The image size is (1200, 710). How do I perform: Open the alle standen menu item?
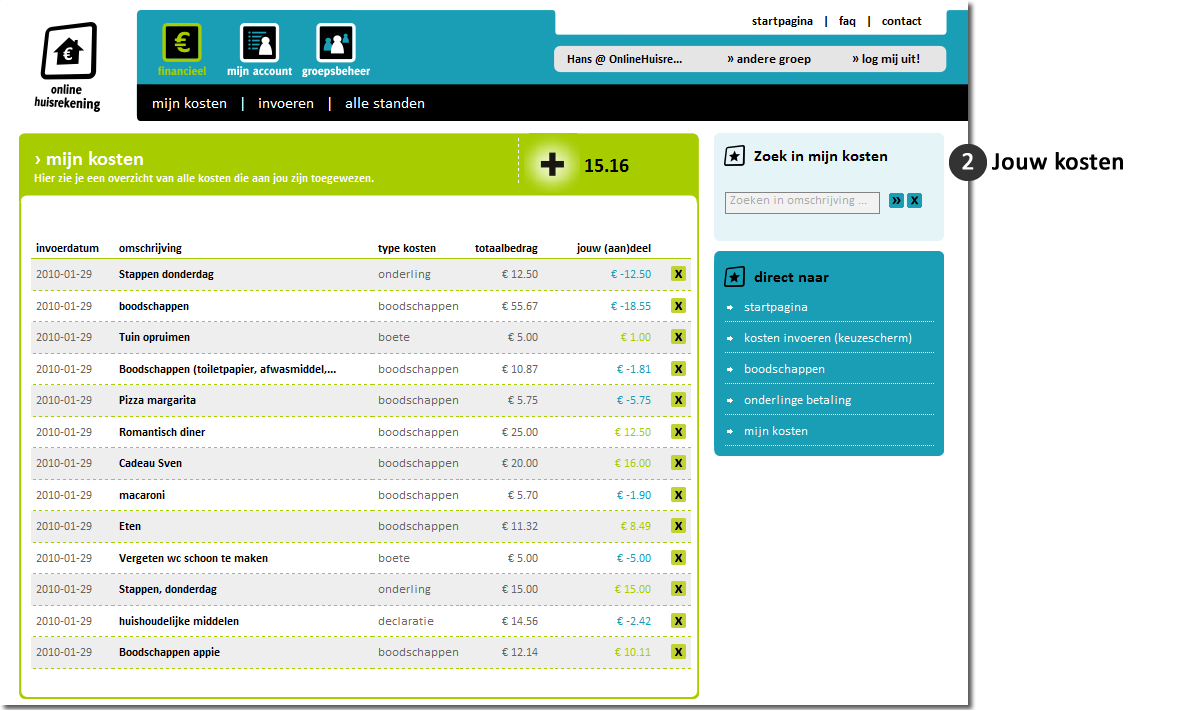coord(385,103)
